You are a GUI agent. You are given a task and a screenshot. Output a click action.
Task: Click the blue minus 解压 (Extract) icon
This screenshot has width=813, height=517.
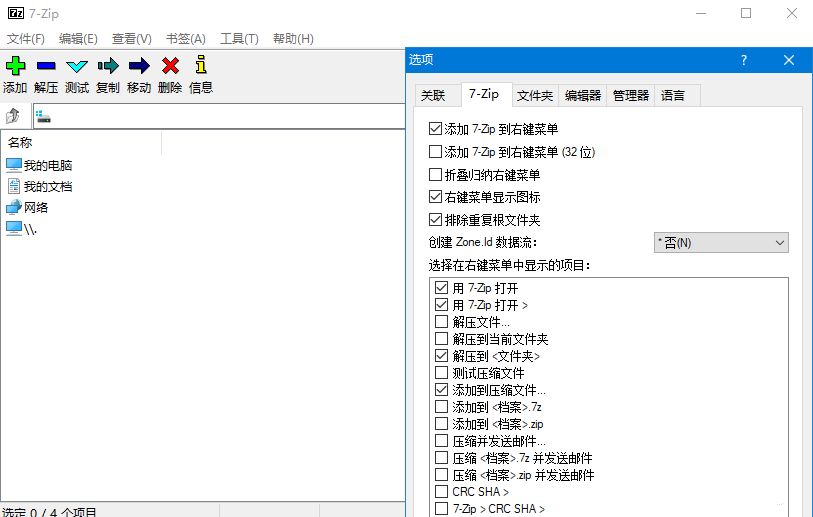coord(46,67)
